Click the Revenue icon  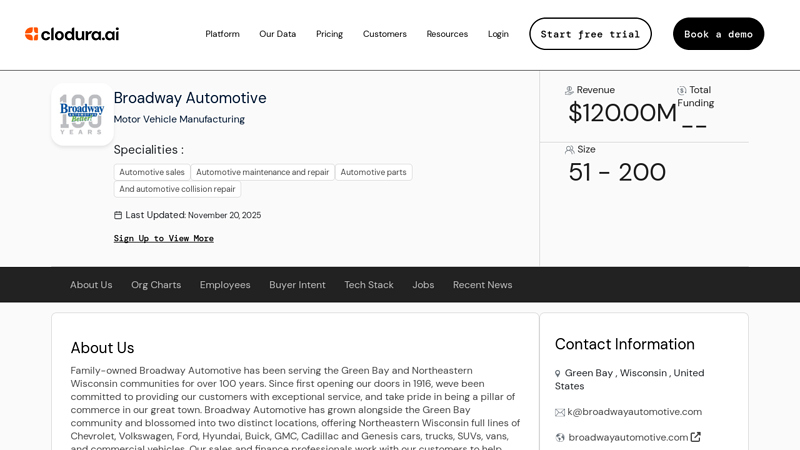click(x=569, y=90)
